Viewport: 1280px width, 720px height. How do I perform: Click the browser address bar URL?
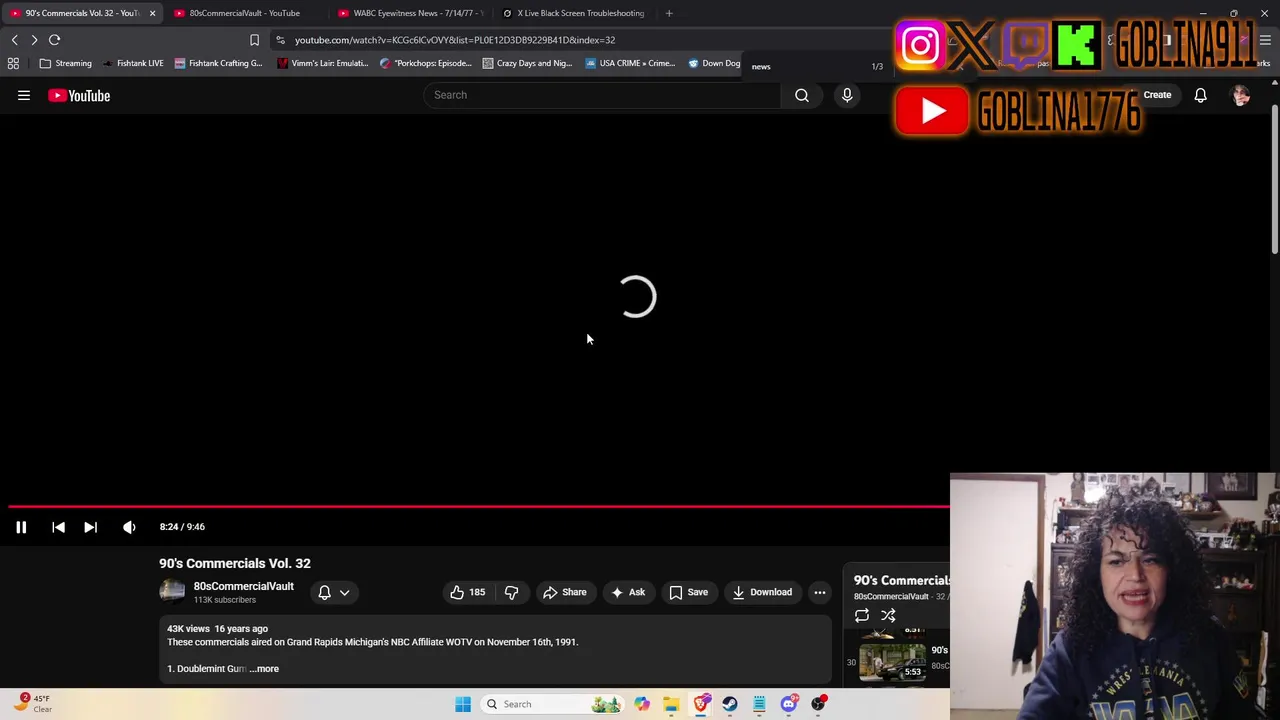pyautogui.click(x=455, y=40)
